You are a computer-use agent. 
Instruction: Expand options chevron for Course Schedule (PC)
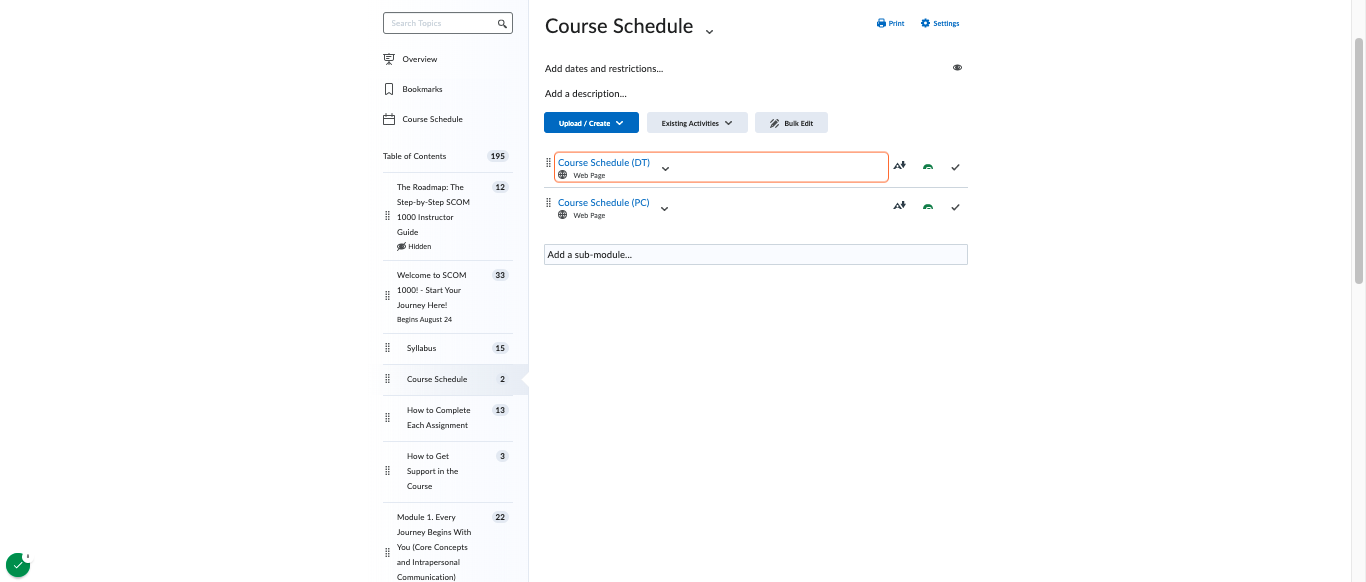pos(664,208)
